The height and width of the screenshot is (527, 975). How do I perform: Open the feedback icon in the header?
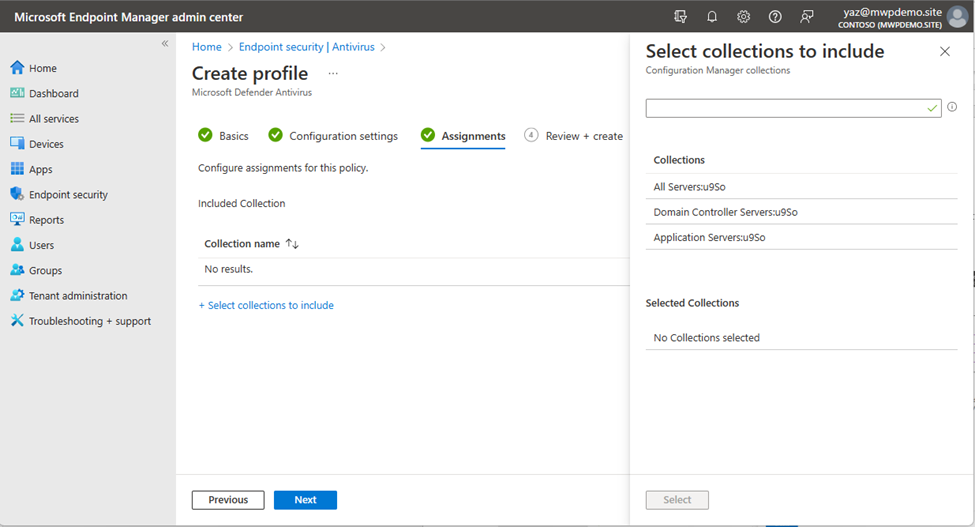[807, 17]
